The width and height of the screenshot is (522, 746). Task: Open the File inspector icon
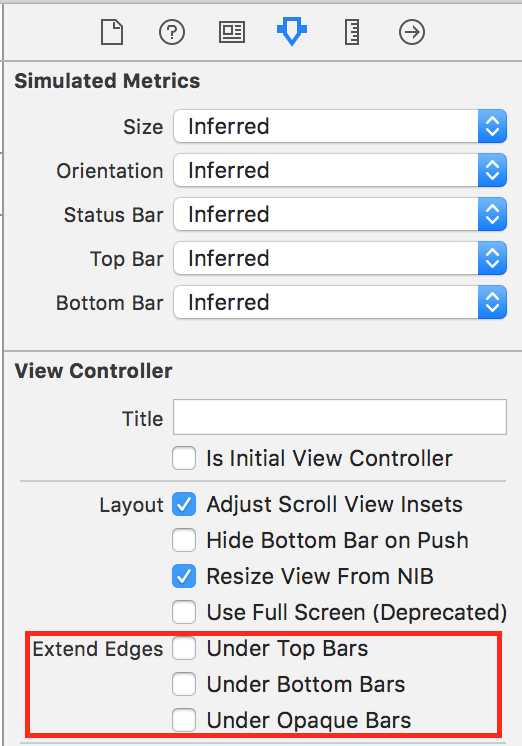[112, 32]
